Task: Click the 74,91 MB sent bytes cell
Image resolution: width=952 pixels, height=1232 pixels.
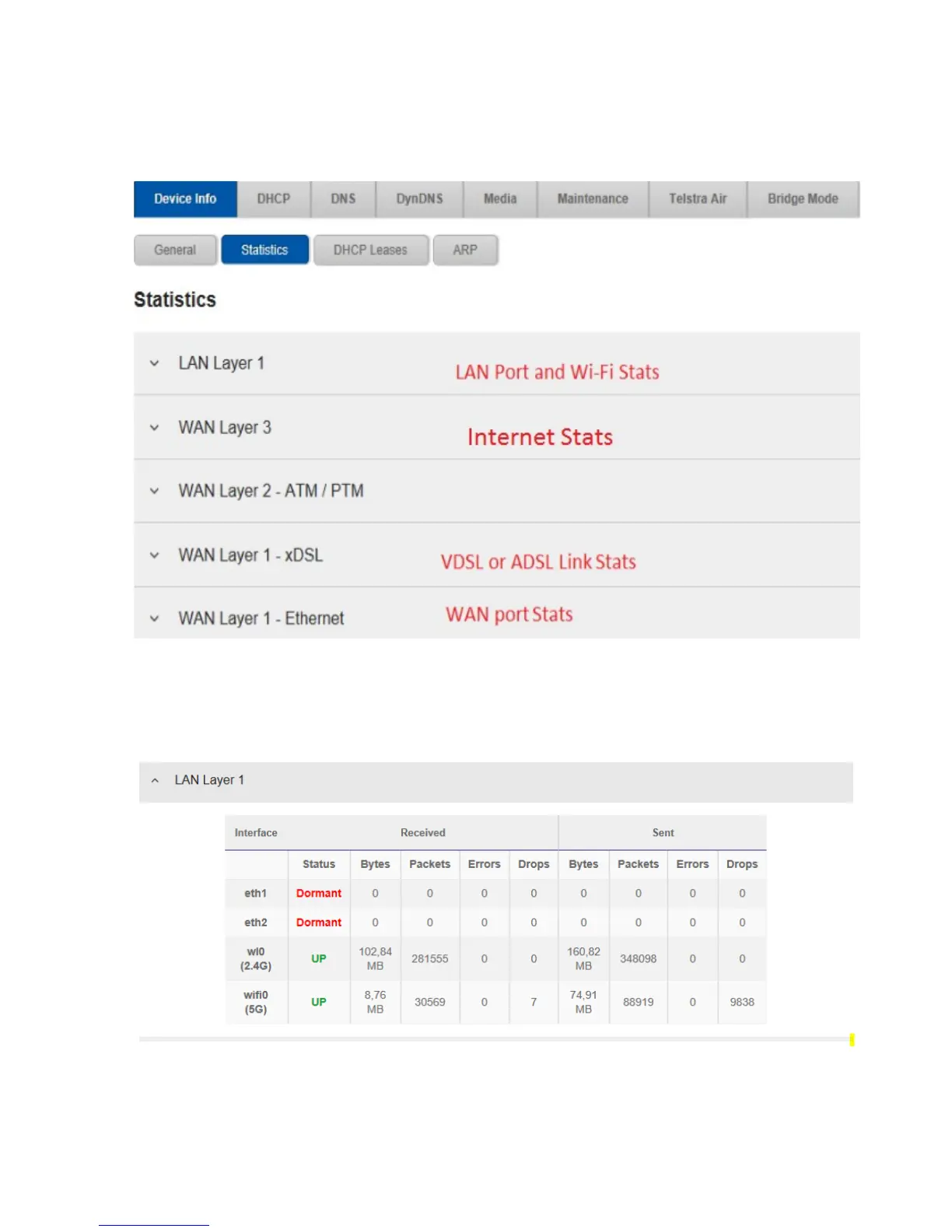Action: tap(583, 1003)
